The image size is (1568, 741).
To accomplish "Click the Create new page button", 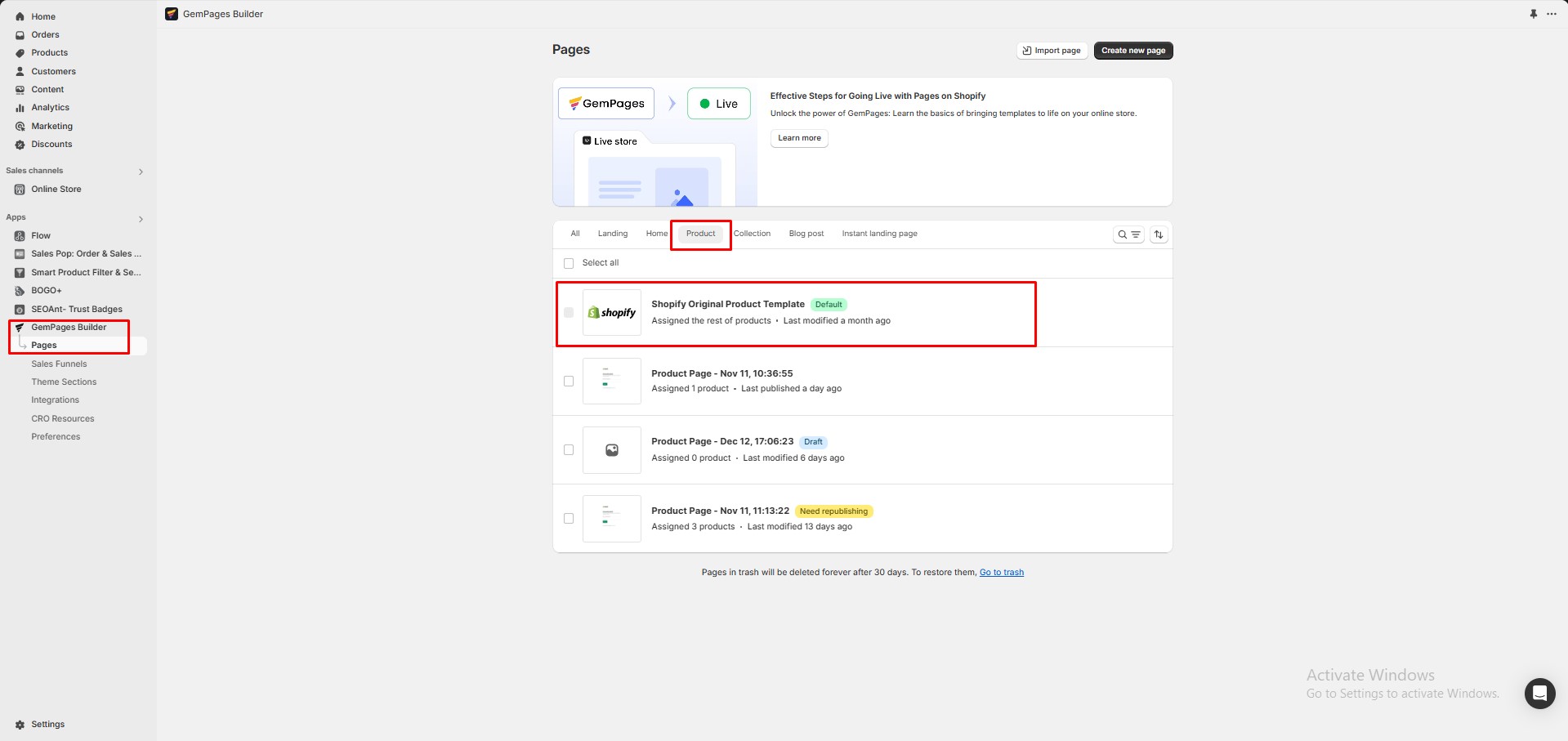I will [x=1132, y=50].
